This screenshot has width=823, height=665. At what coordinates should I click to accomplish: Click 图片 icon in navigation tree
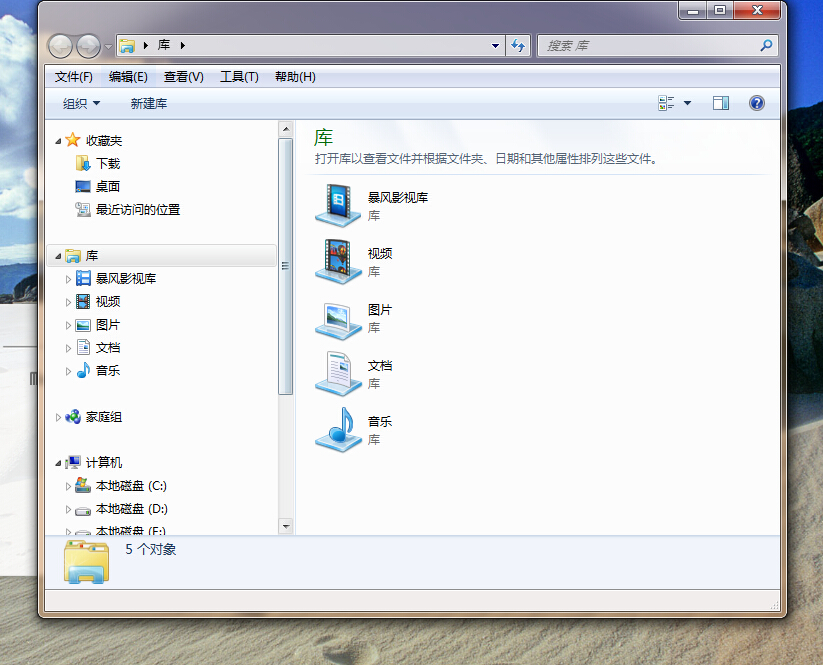pos(83,325)
